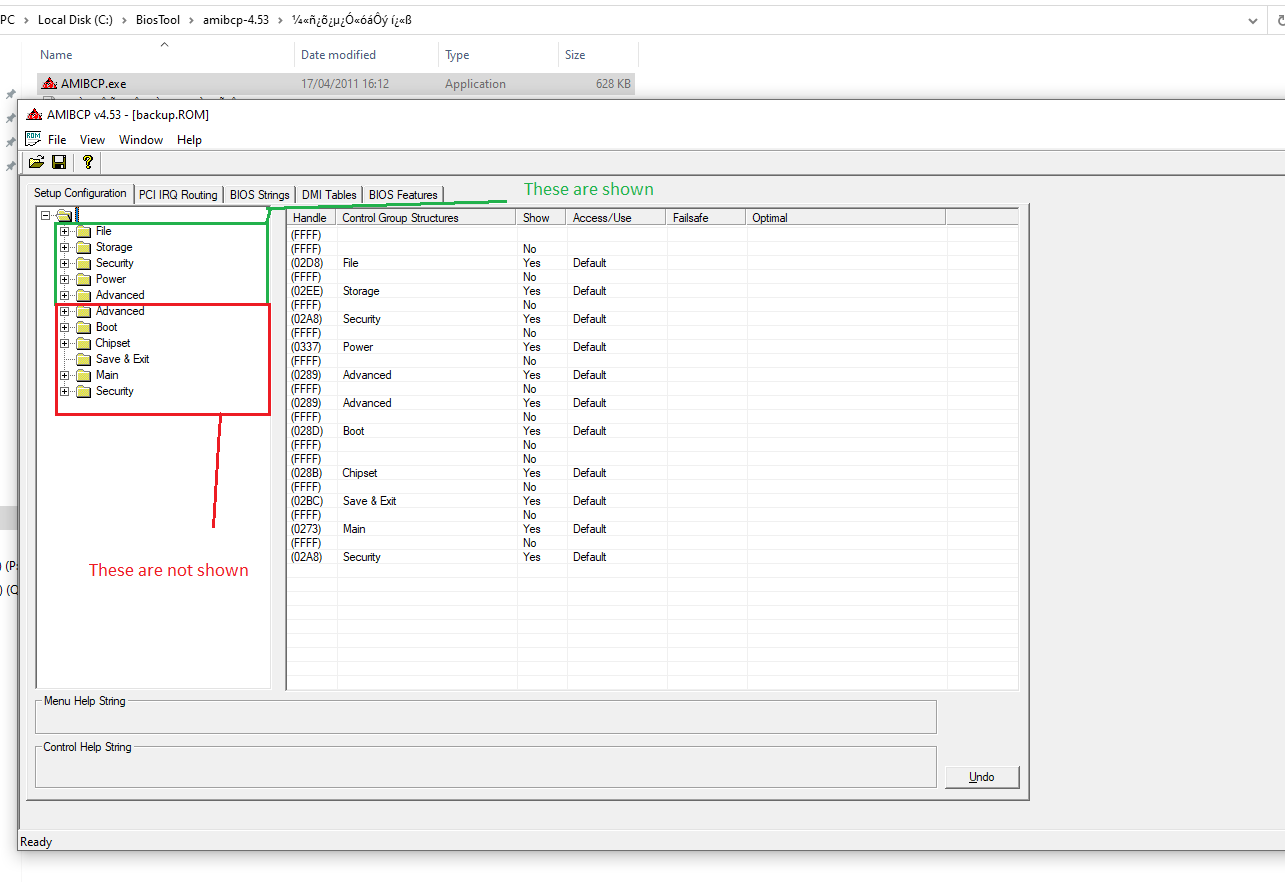Expand the Boot tree node
The image size is (1285, 882).
tap(65, 327)
